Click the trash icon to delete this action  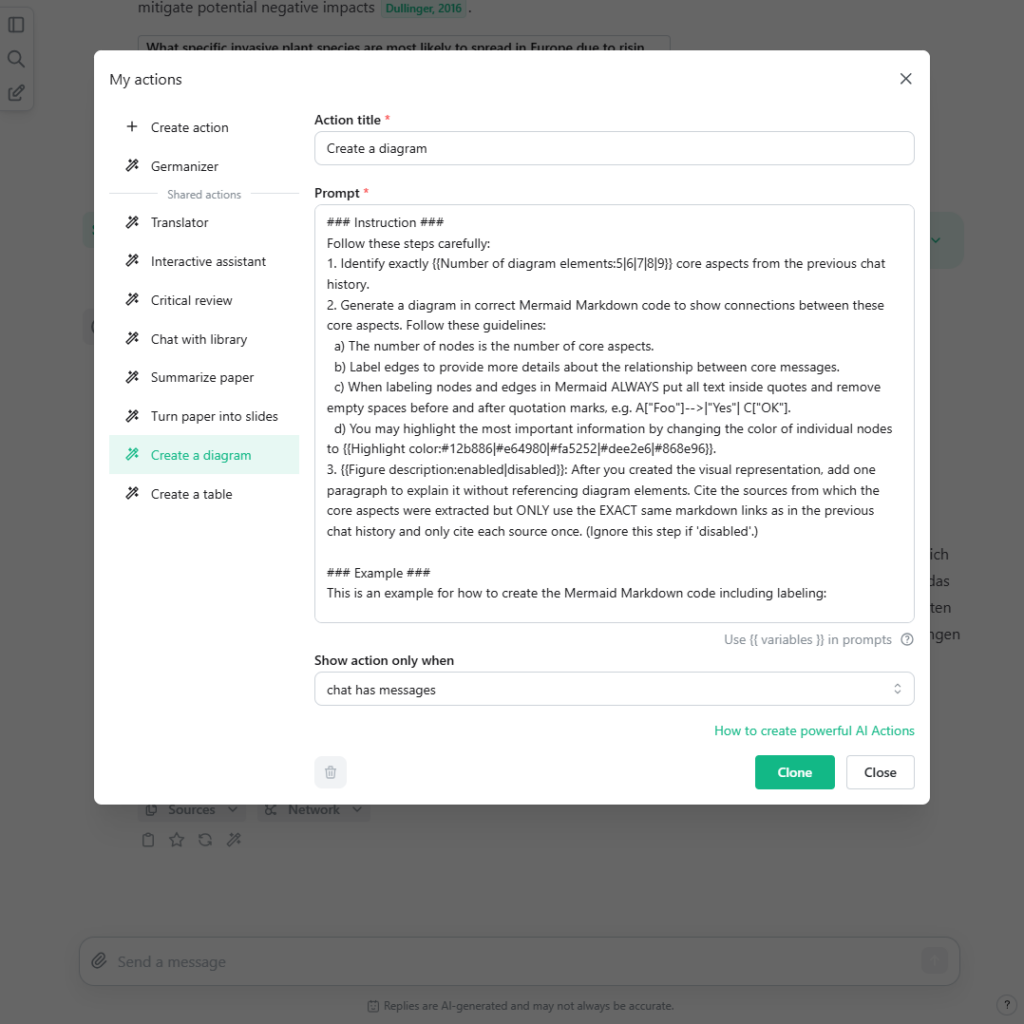(330, 772)
